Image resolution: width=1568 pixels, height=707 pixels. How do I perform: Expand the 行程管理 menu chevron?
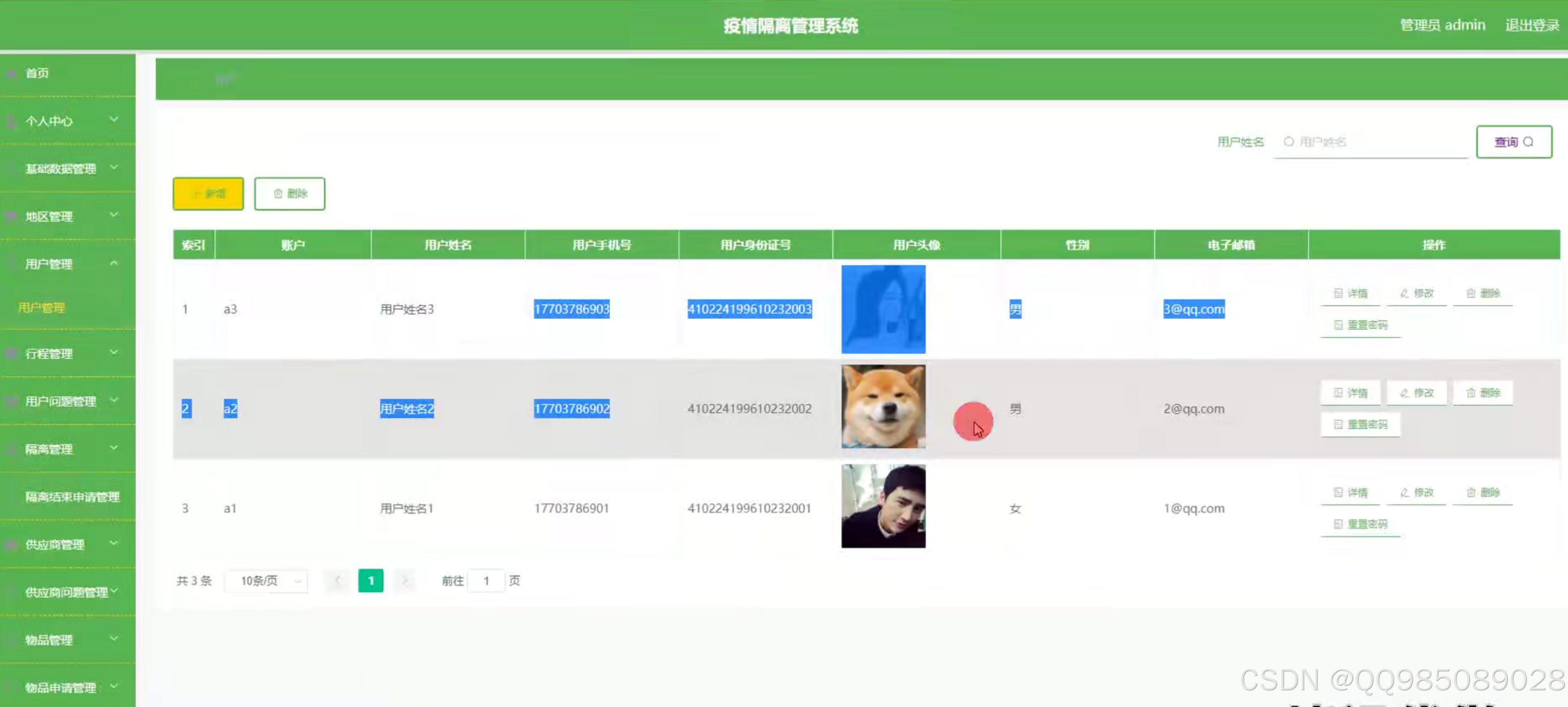pyautogui.click(x=114, y=352)
